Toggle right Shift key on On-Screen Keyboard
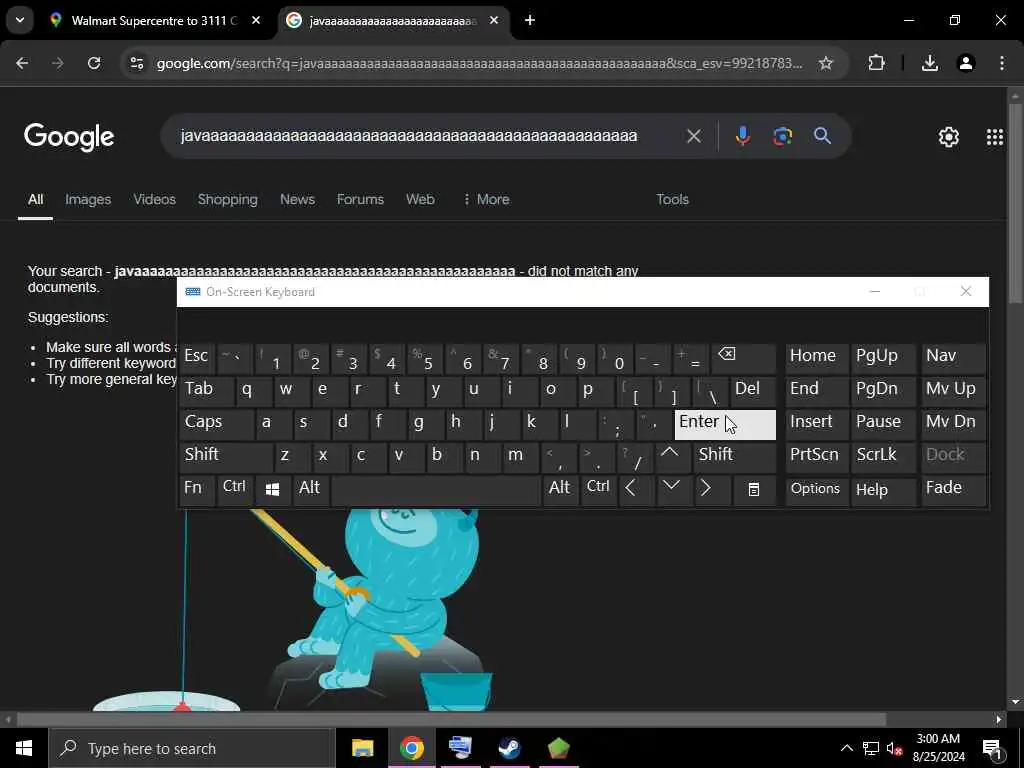Image resolution: width=1024 pixels, height=768 pixels. [x=735, y=456]
